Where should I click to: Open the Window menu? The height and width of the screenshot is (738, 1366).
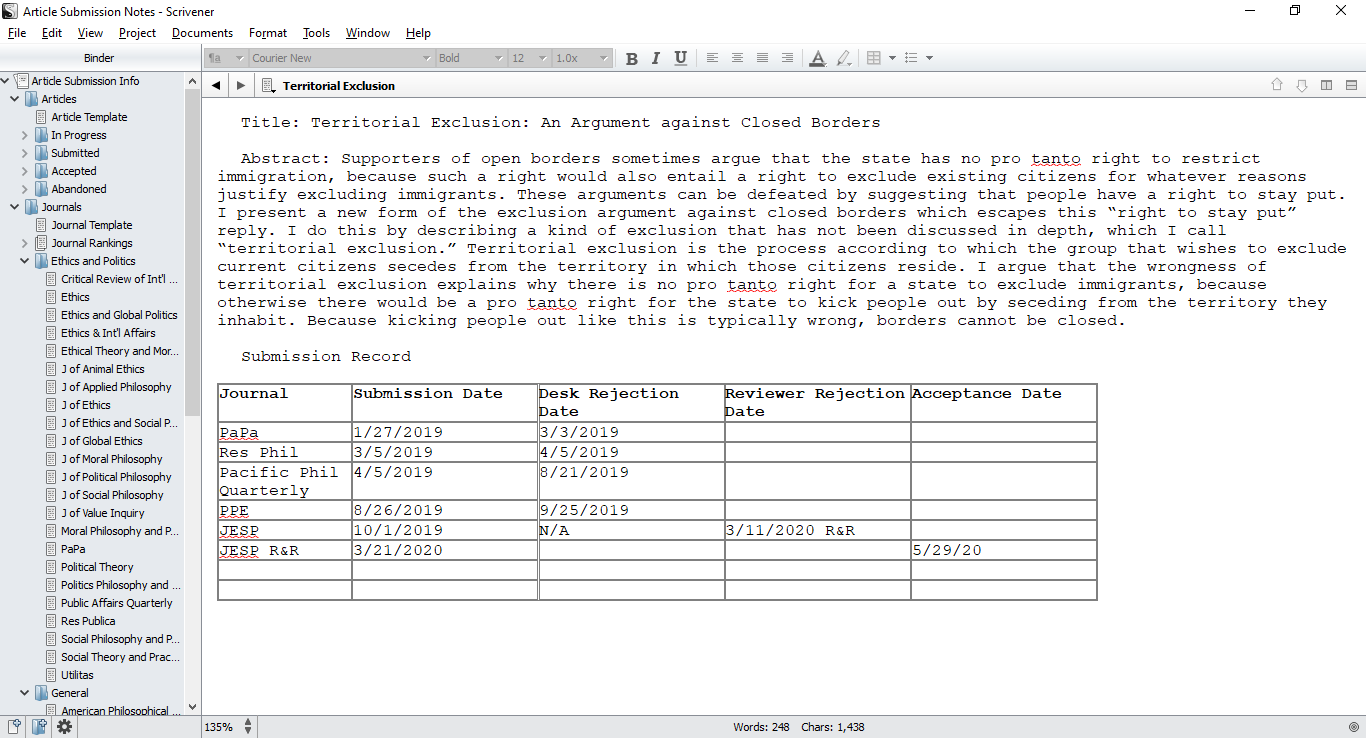coord(368,33)
